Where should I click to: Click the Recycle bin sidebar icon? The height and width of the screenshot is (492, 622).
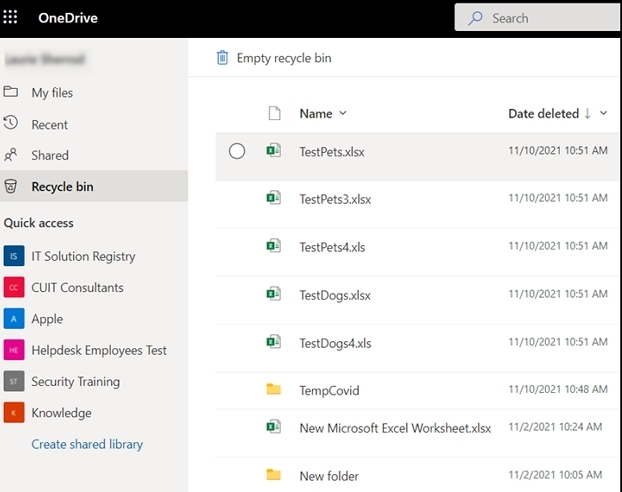[x=11, y=186]
